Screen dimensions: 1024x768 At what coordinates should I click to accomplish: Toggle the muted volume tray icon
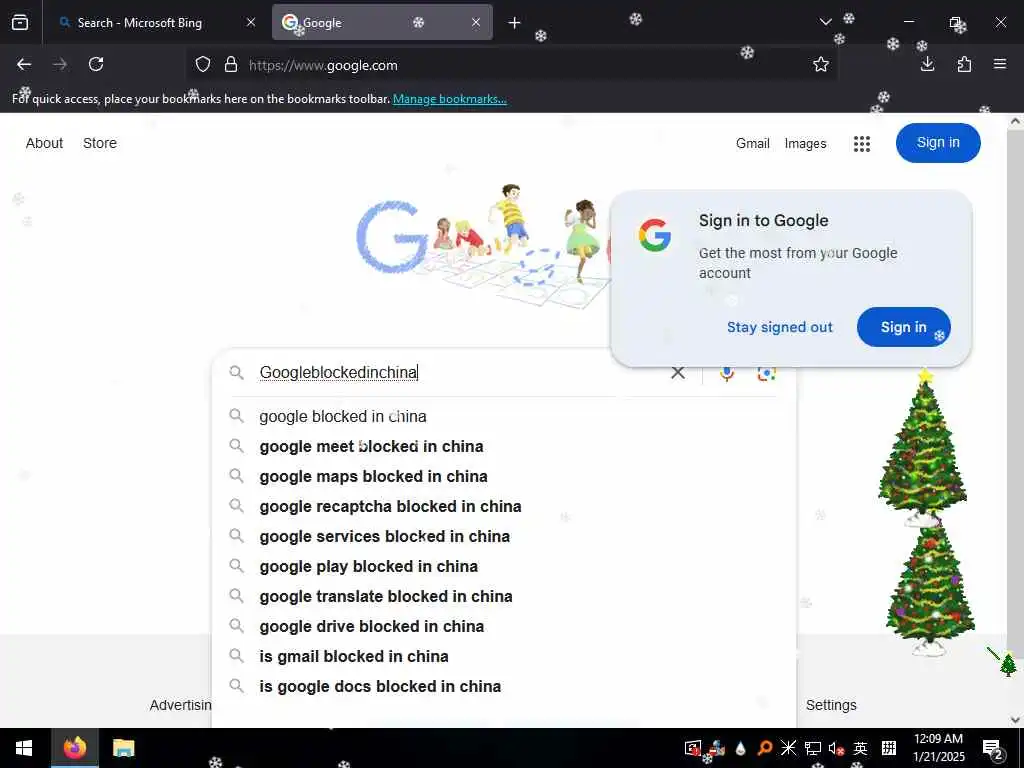[836, 748]
